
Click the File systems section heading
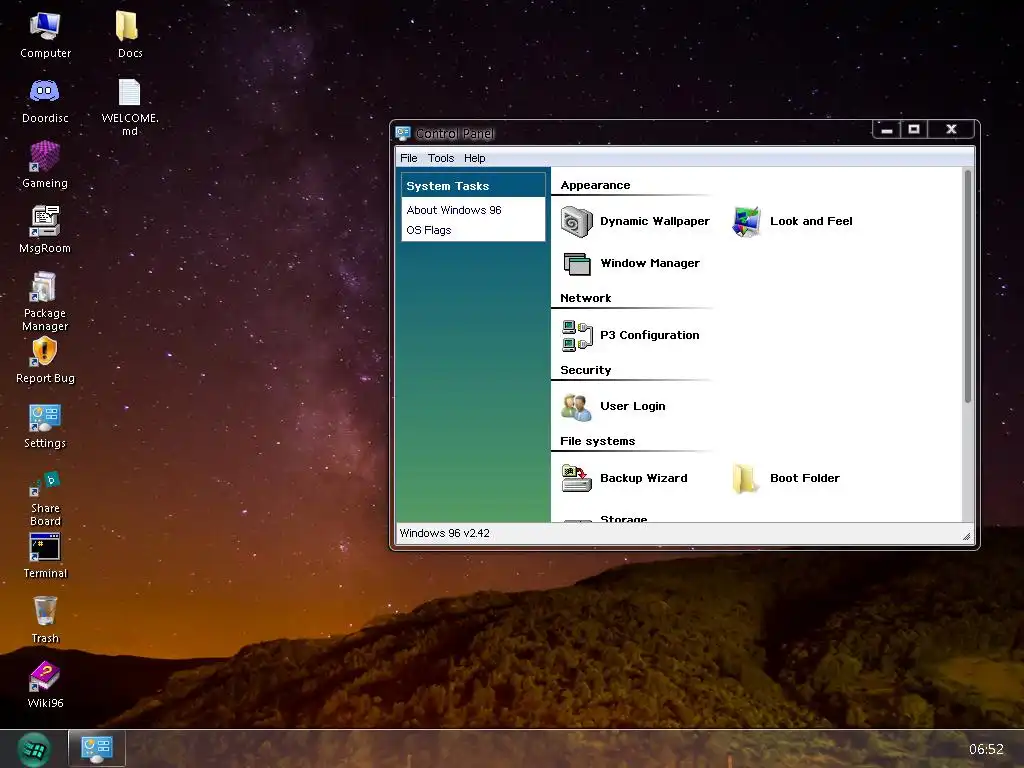click(x=598, y=441)
